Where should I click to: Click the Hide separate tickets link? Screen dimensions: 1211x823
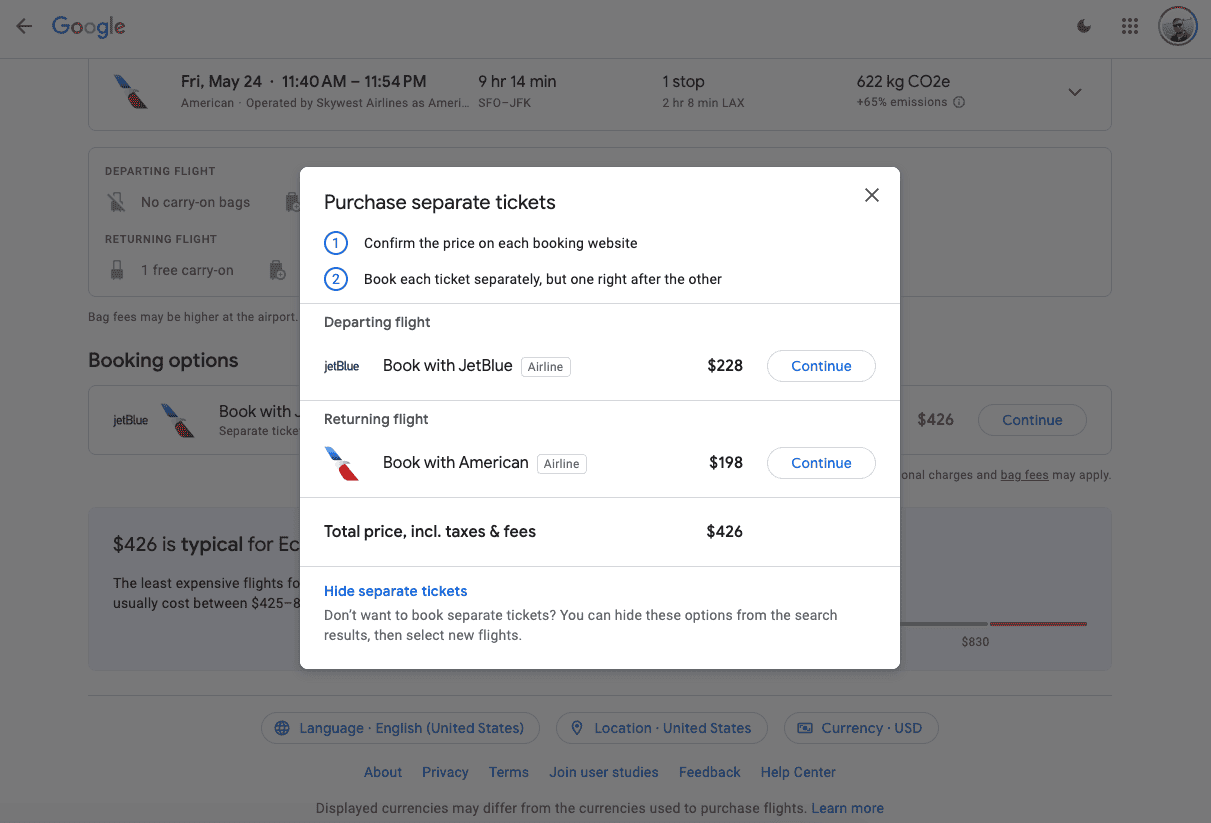[396, 591]
